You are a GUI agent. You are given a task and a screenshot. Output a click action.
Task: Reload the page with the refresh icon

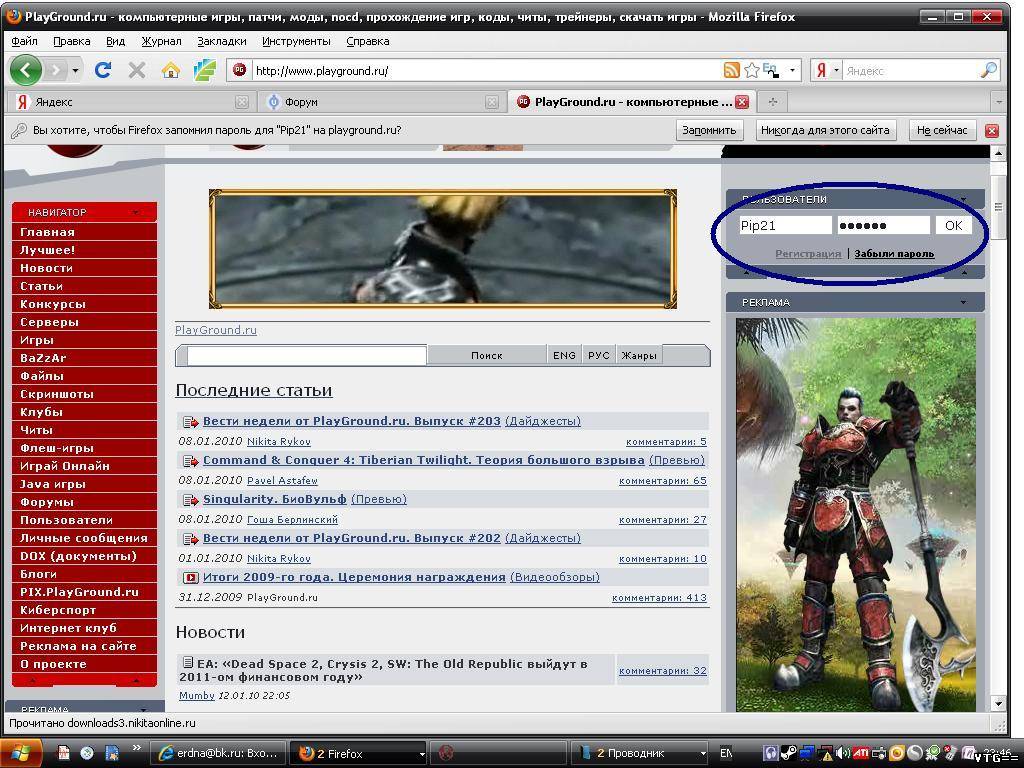(103, 70)
